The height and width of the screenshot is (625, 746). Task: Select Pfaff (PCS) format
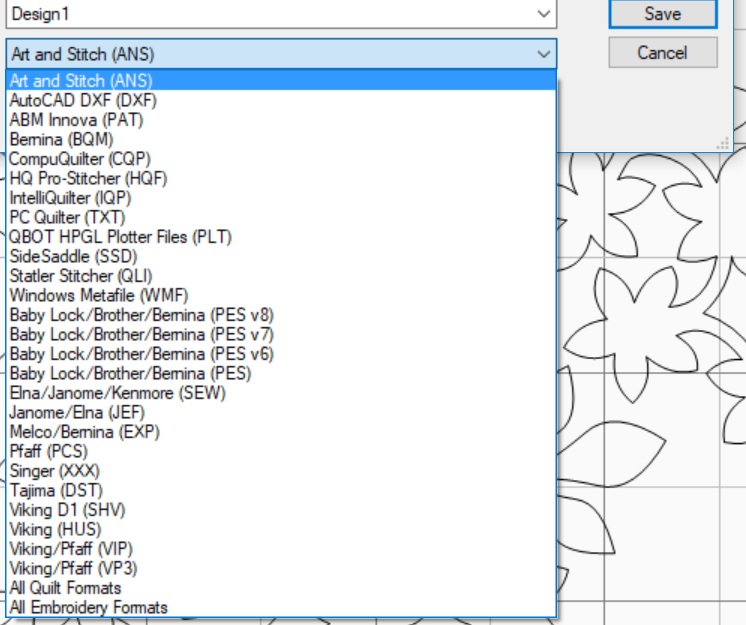[x=281, y=451]
